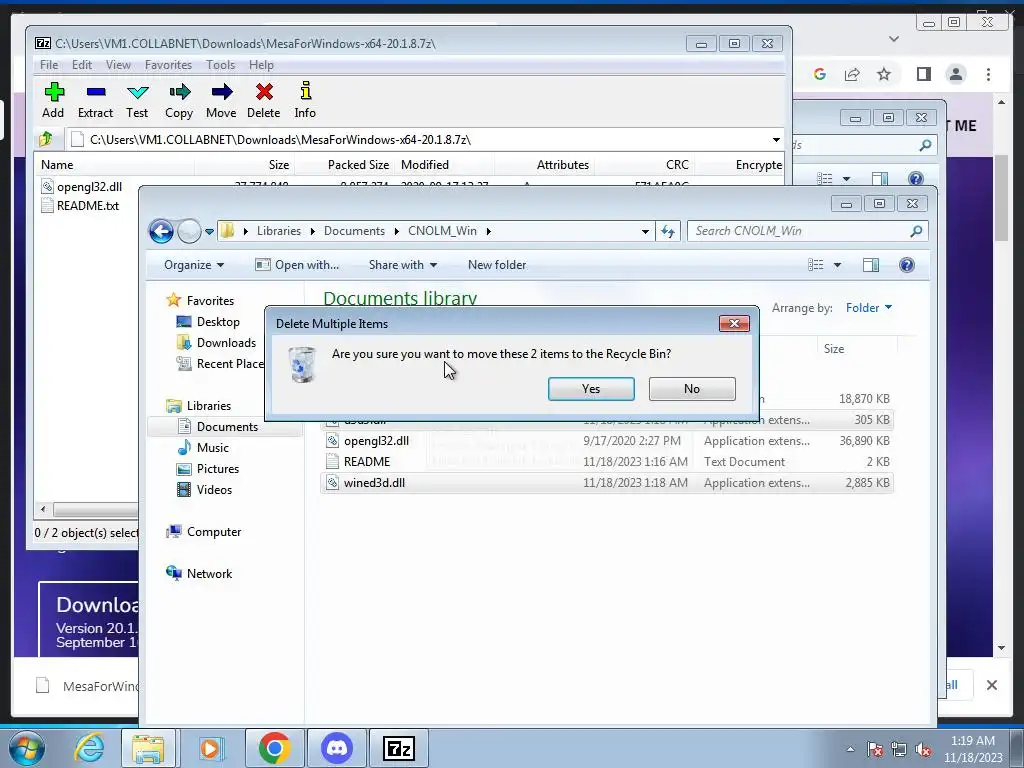Screen dimensions: 1024x768
Task: Open the Share with dropdown
Action: 402,264
